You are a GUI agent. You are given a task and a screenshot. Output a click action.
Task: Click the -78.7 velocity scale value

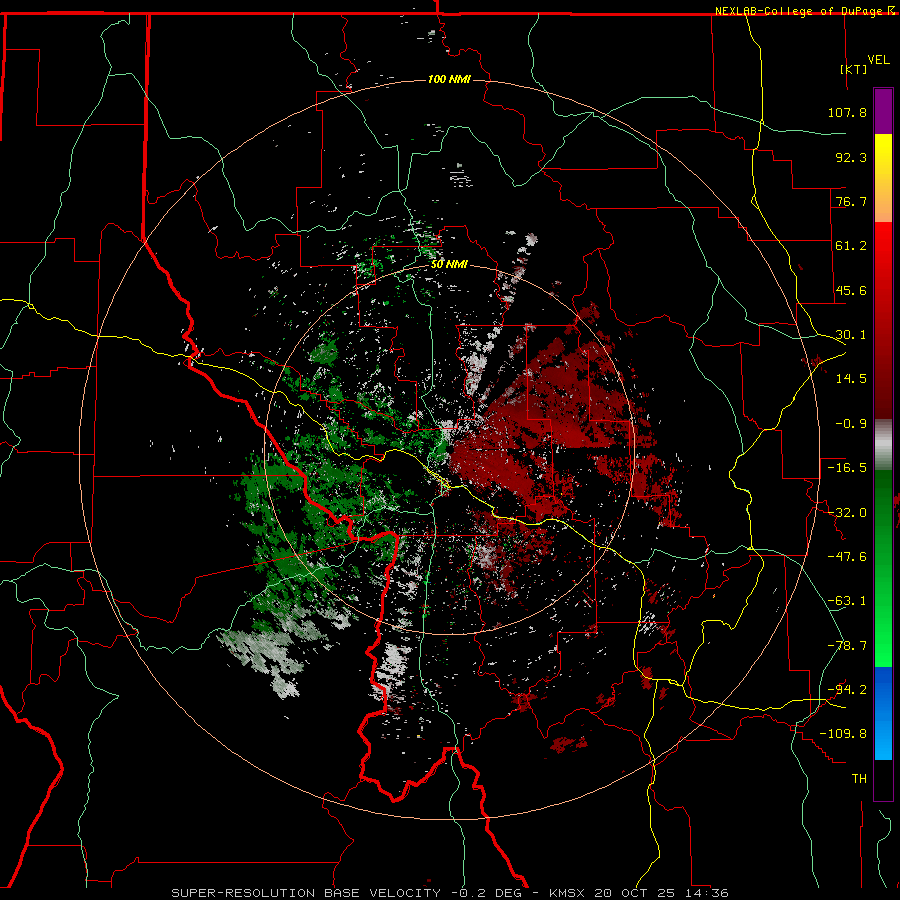(x=847, y=646)
